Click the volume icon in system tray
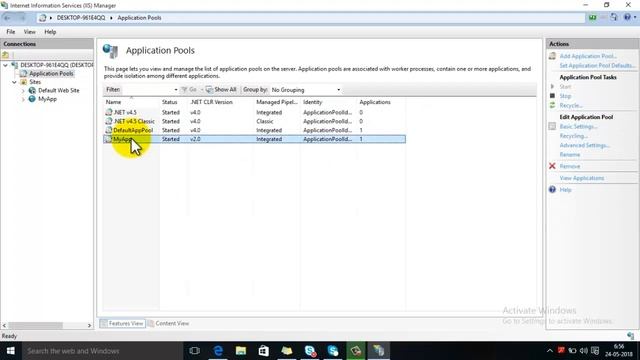Image resolution: width=640 pixels, height=360 pixels. coord(584,351)
